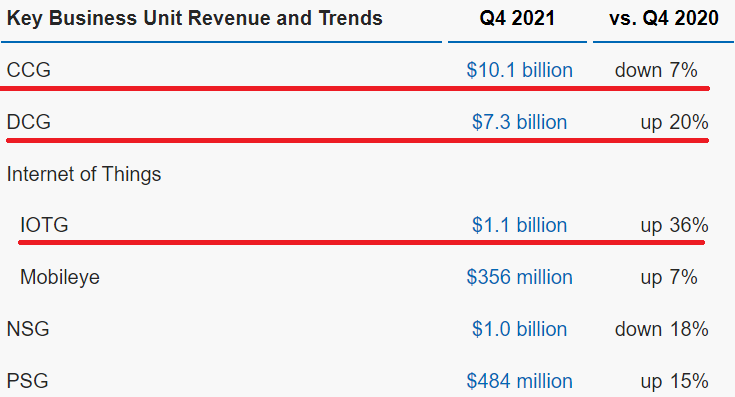
Task: Click the 'Internet of Things' group label
Action: (x=84, y=174)
